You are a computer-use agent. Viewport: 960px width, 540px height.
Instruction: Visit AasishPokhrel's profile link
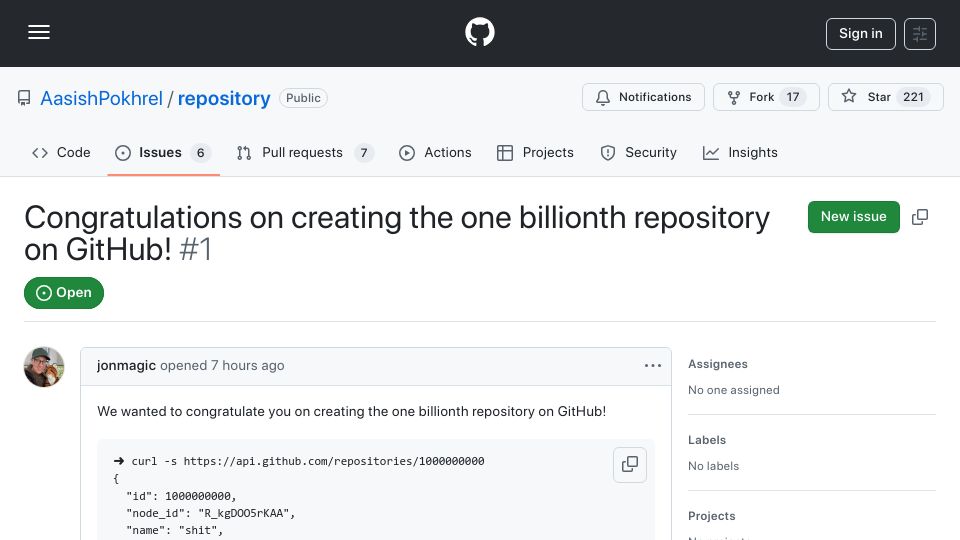[102, 99]
